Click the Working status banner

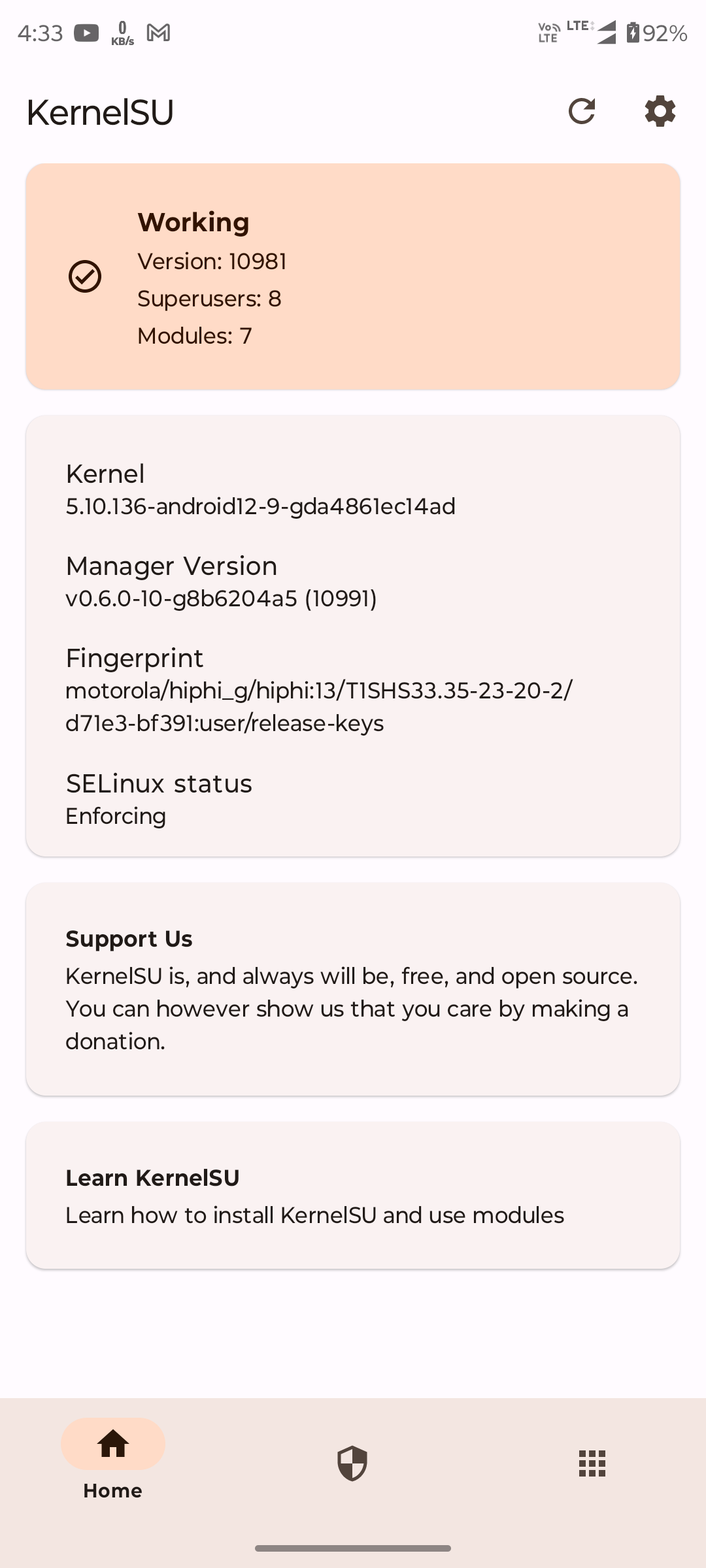[x=353, y=274]
